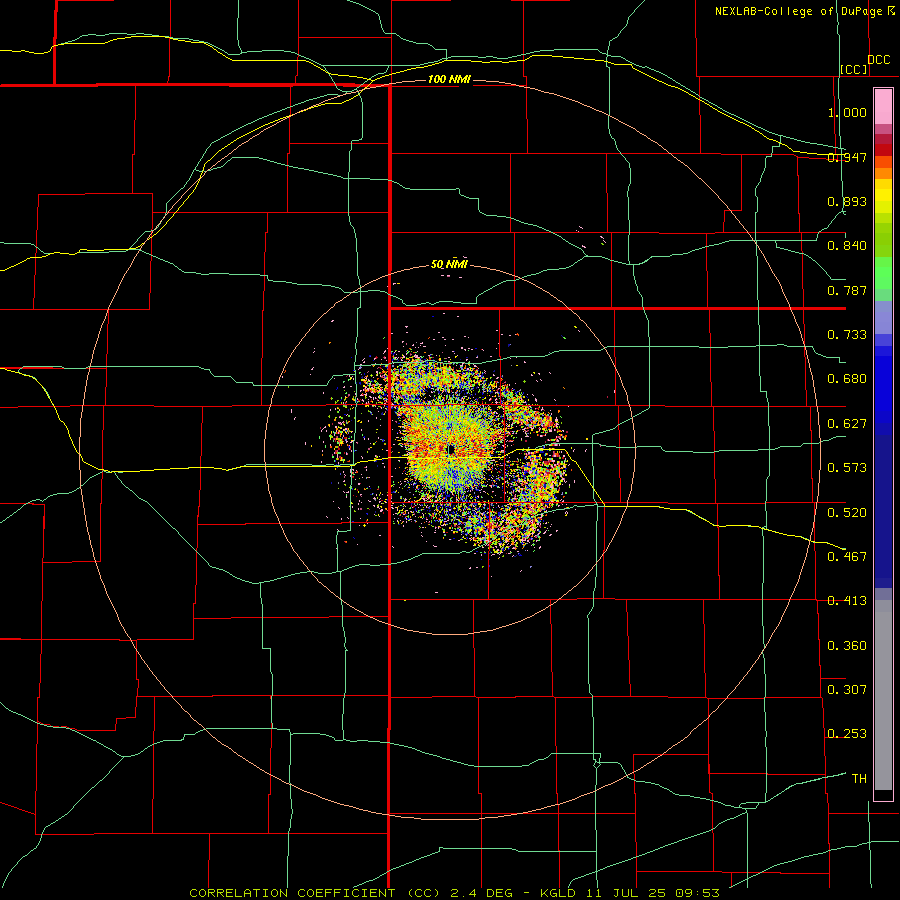Click the CORRELATION COEFFICIENT (CC) caption text
The width and height of the screenshot is (900, 900).
point(315,893)
